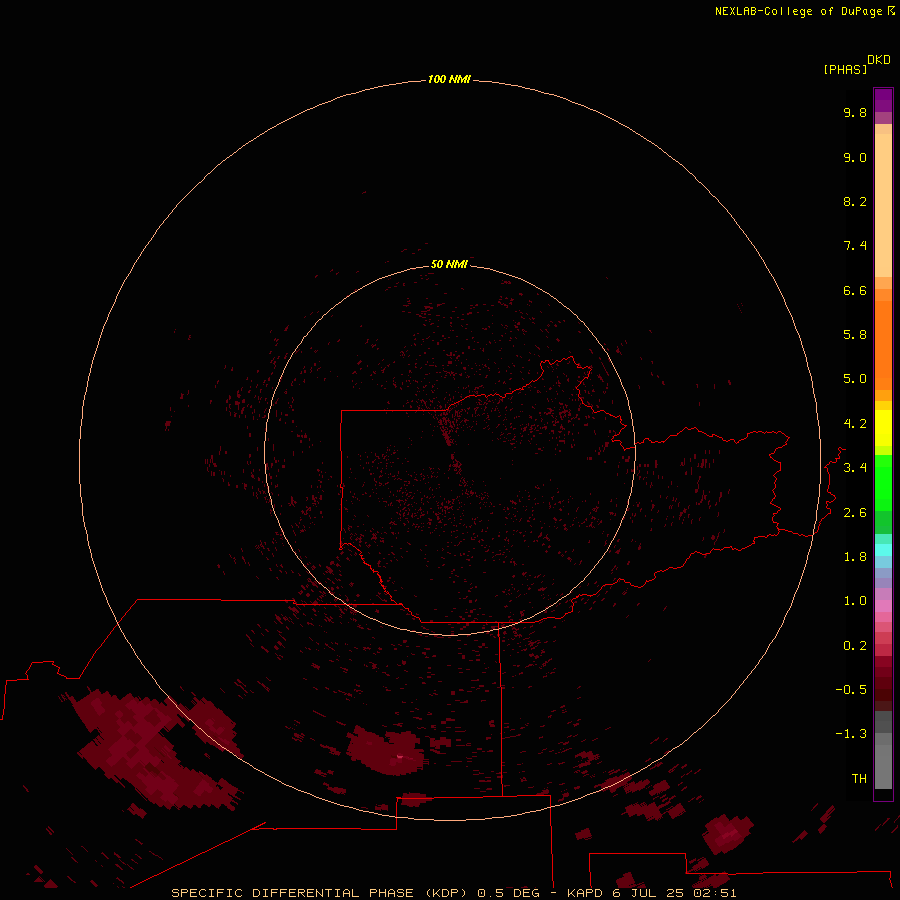Click the 4.2 color scale value

855,424
